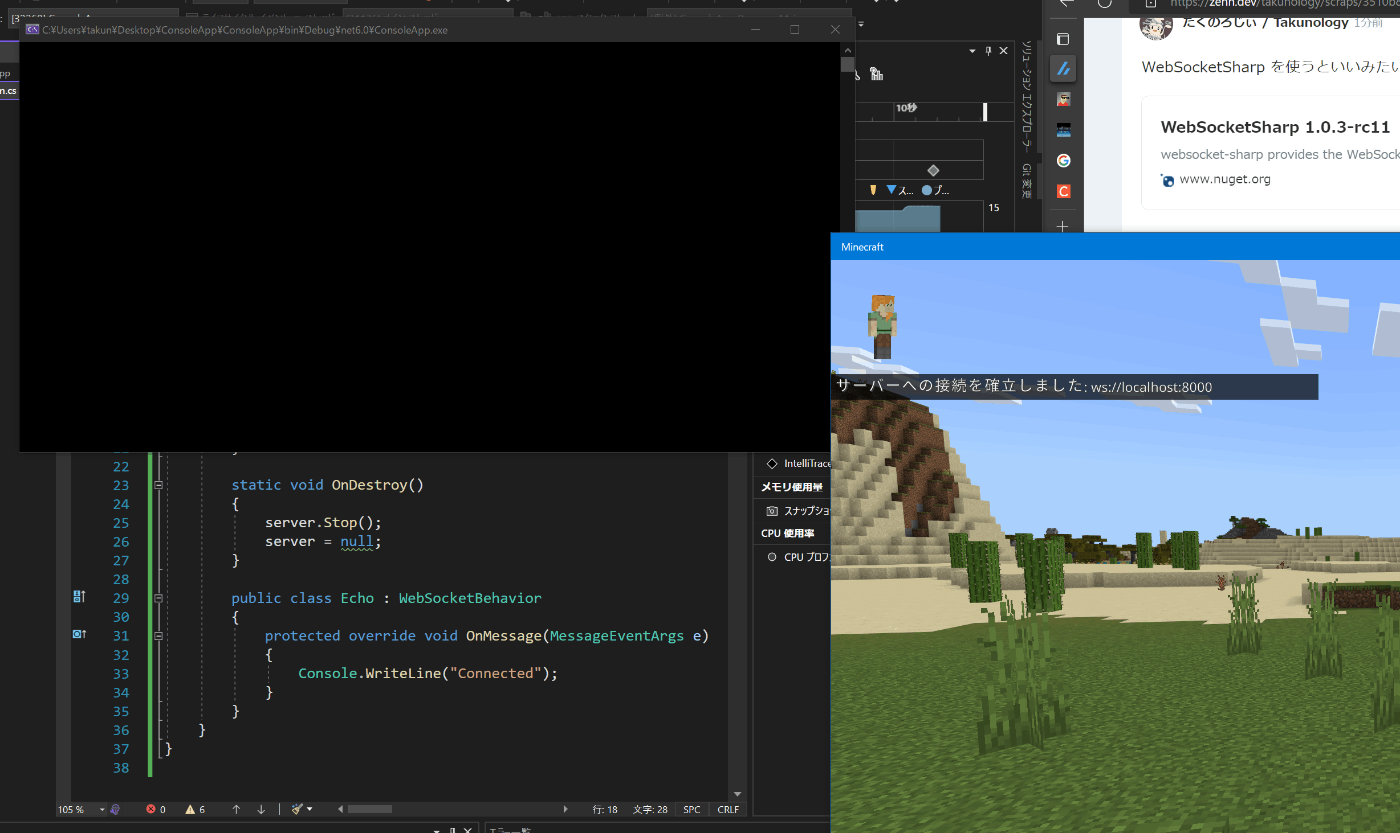Screen dimensions: 1400x833
Task: Open the Git 変更 side tab
Action: pyautogui.click(x=1026, y=180)
